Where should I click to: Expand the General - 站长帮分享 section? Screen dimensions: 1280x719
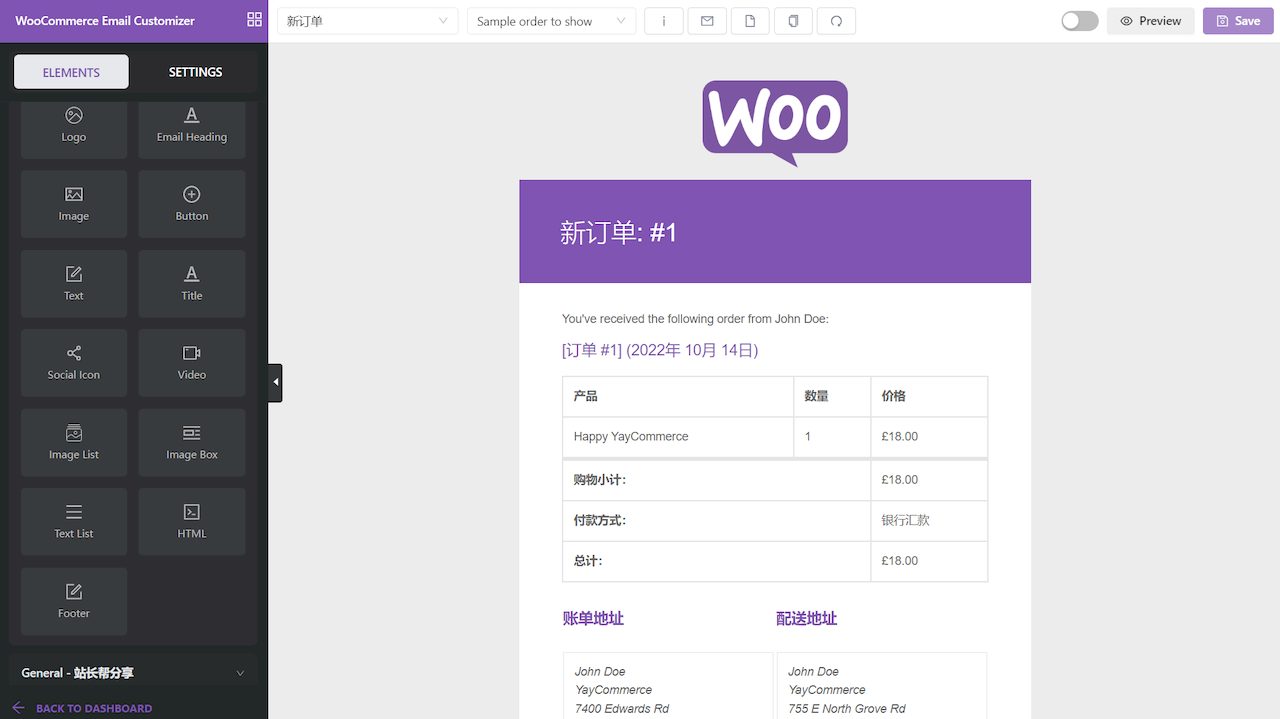(133, 673)
